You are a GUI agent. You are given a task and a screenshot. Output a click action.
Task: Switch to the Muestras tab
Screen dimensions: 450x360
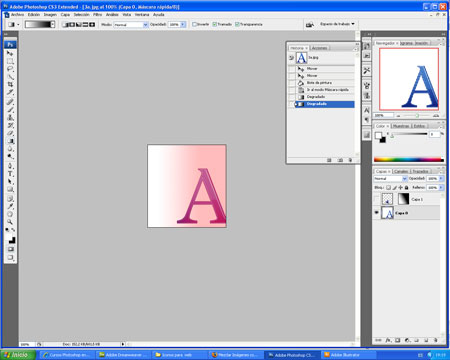(401, 126)
